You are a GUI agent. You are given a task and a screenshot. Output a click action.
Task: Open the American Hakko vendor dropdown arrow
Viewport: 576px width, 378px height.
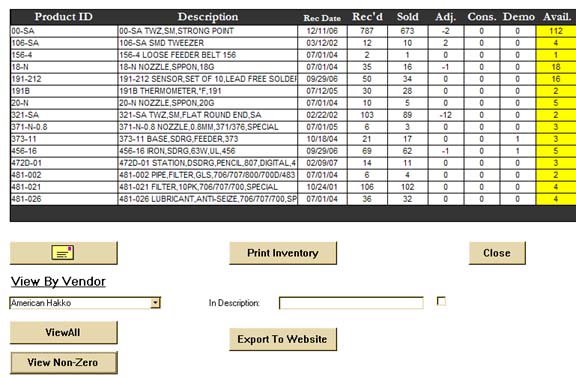155,303
